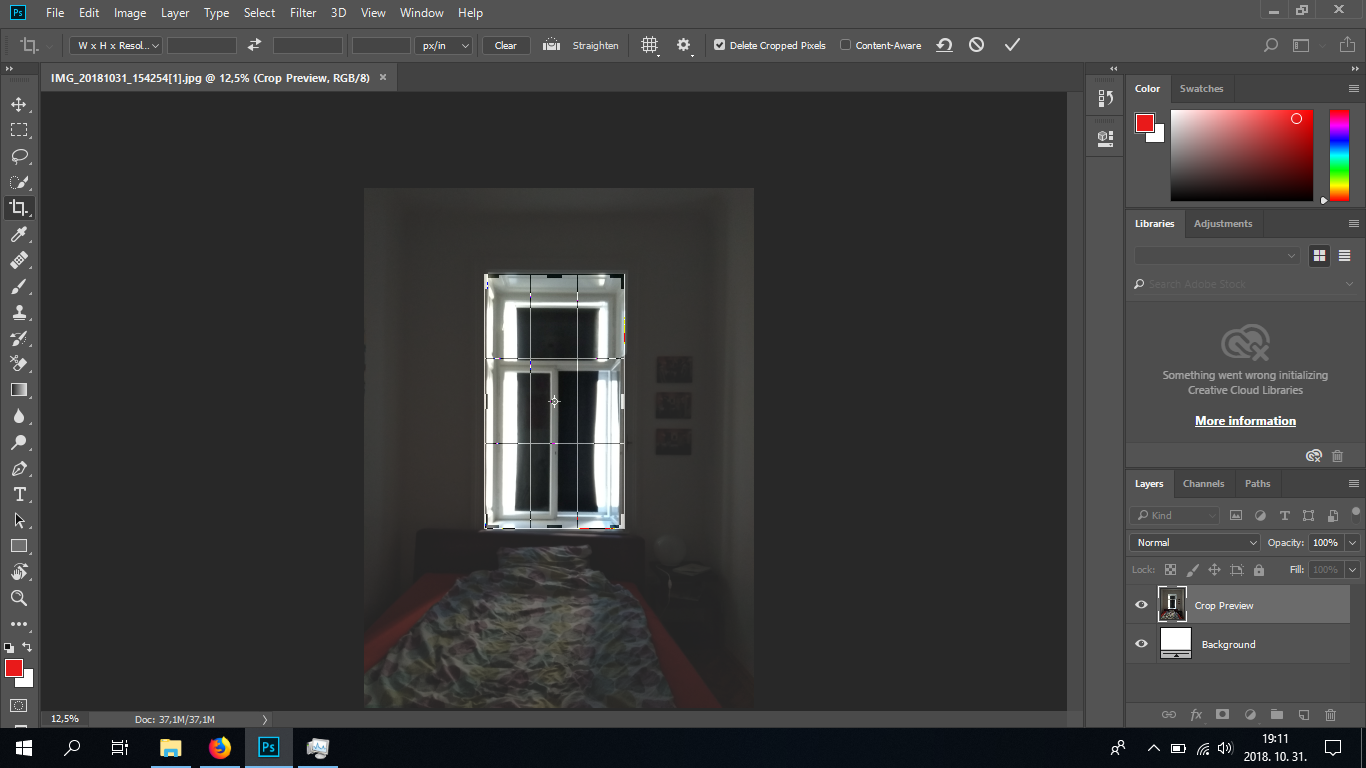The image size is (1366, 768).
Task: Activate the Spot Healing Brush tool
Action: tap(18, 260)
